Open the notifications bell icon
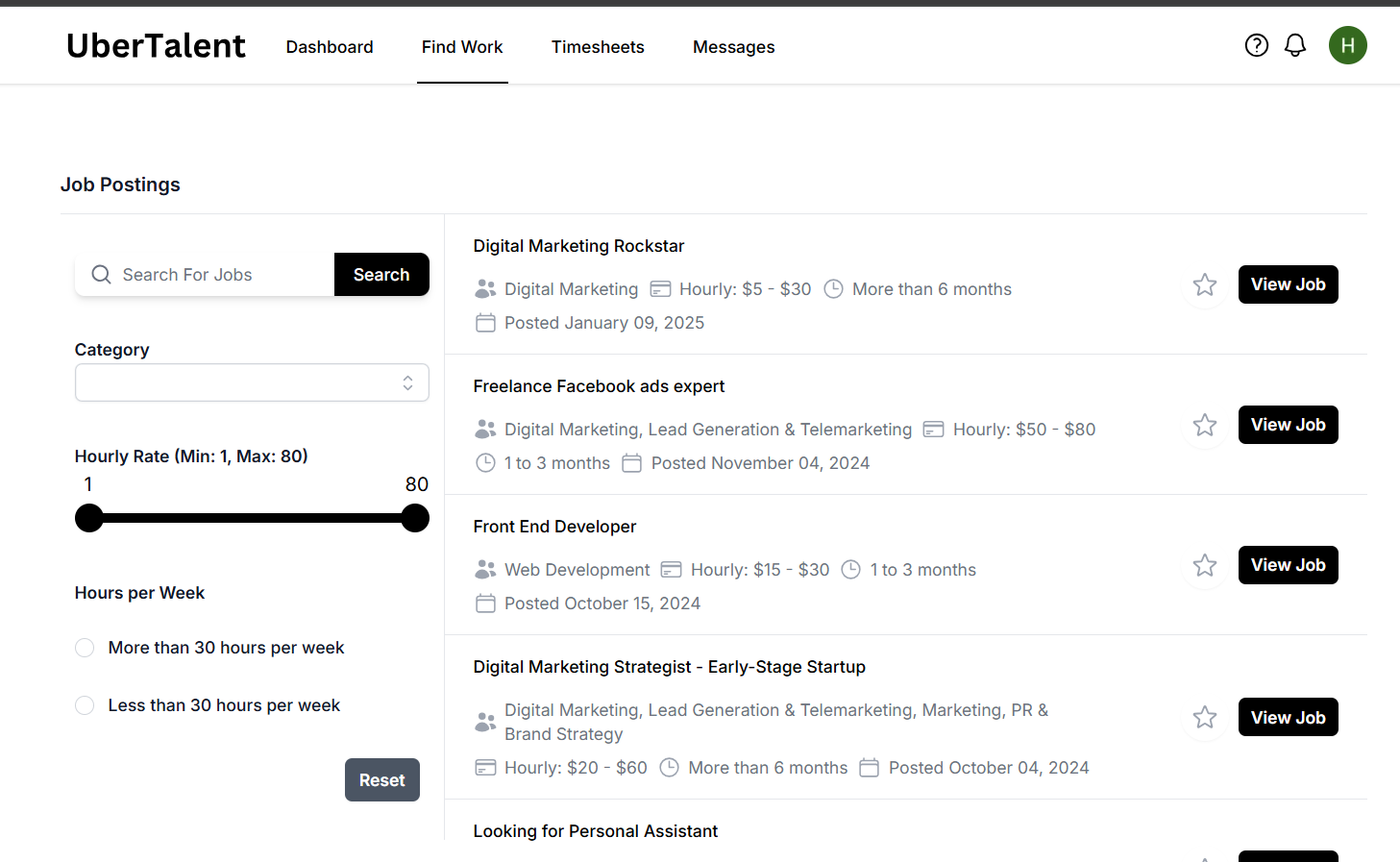 click(1294, 44)
